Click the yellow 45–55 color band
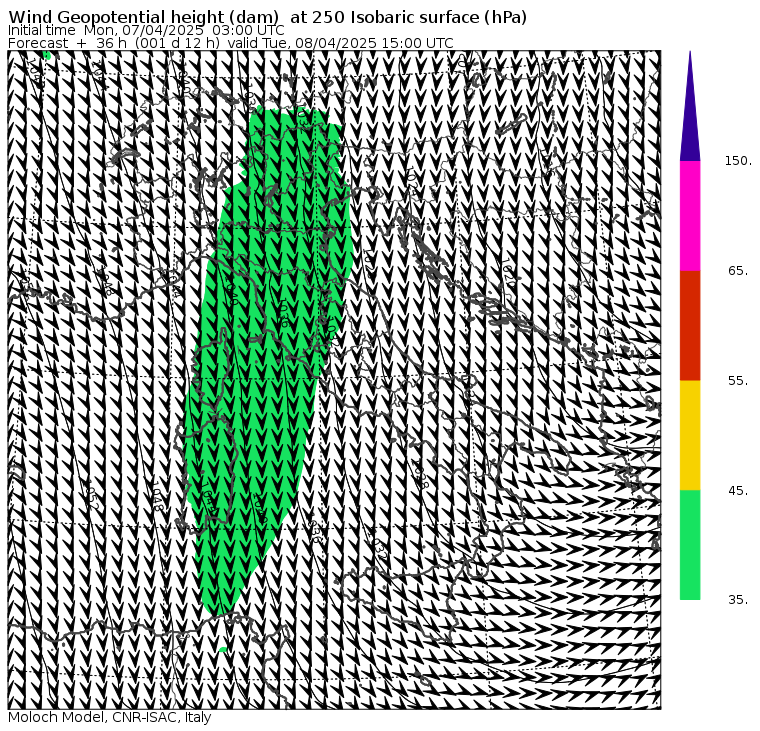The width and height of the screenshot is (760, 731). tap(690, 435)
